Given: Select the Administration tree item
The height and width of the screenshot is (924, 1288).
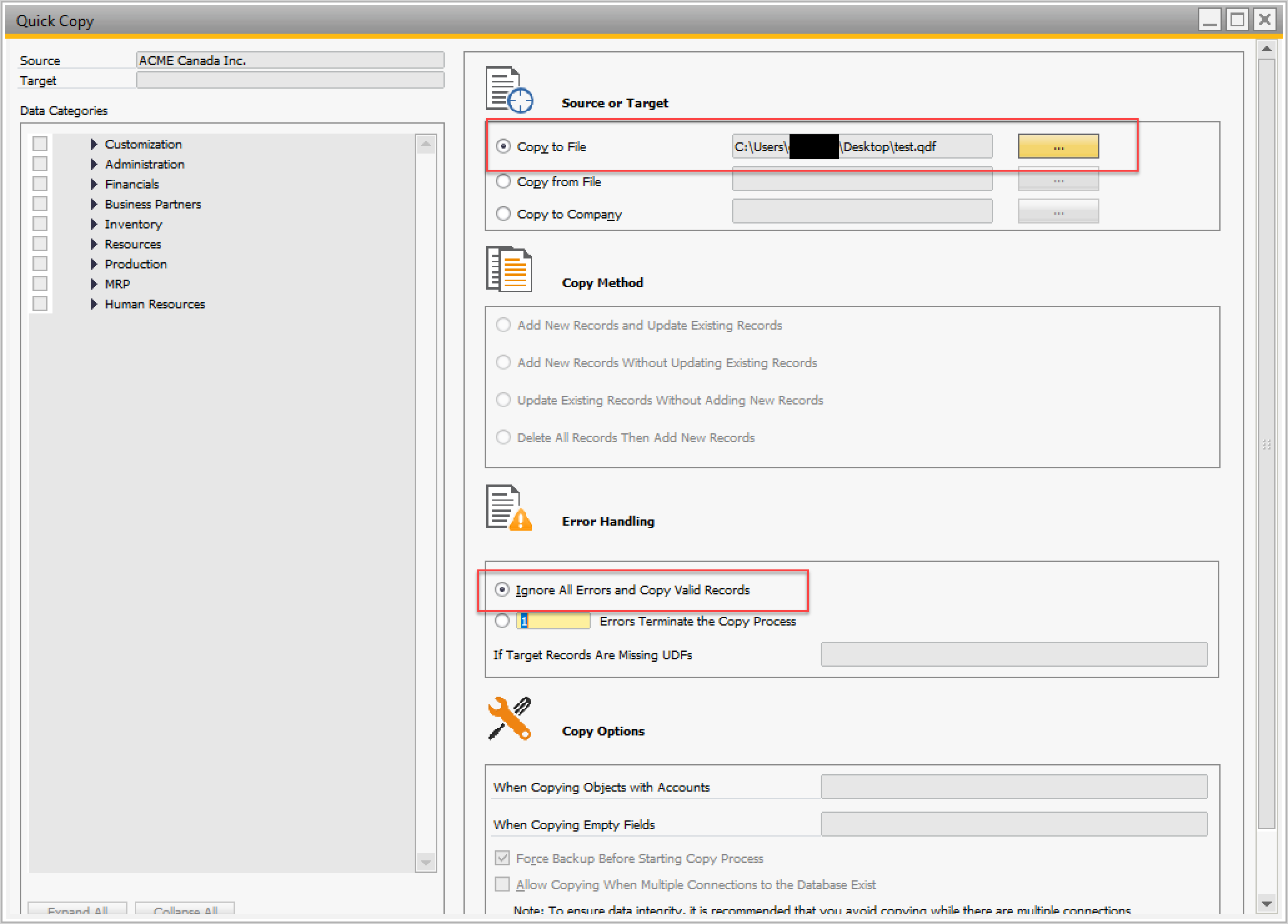Looking at the screenshot, I should pos(144,164).
